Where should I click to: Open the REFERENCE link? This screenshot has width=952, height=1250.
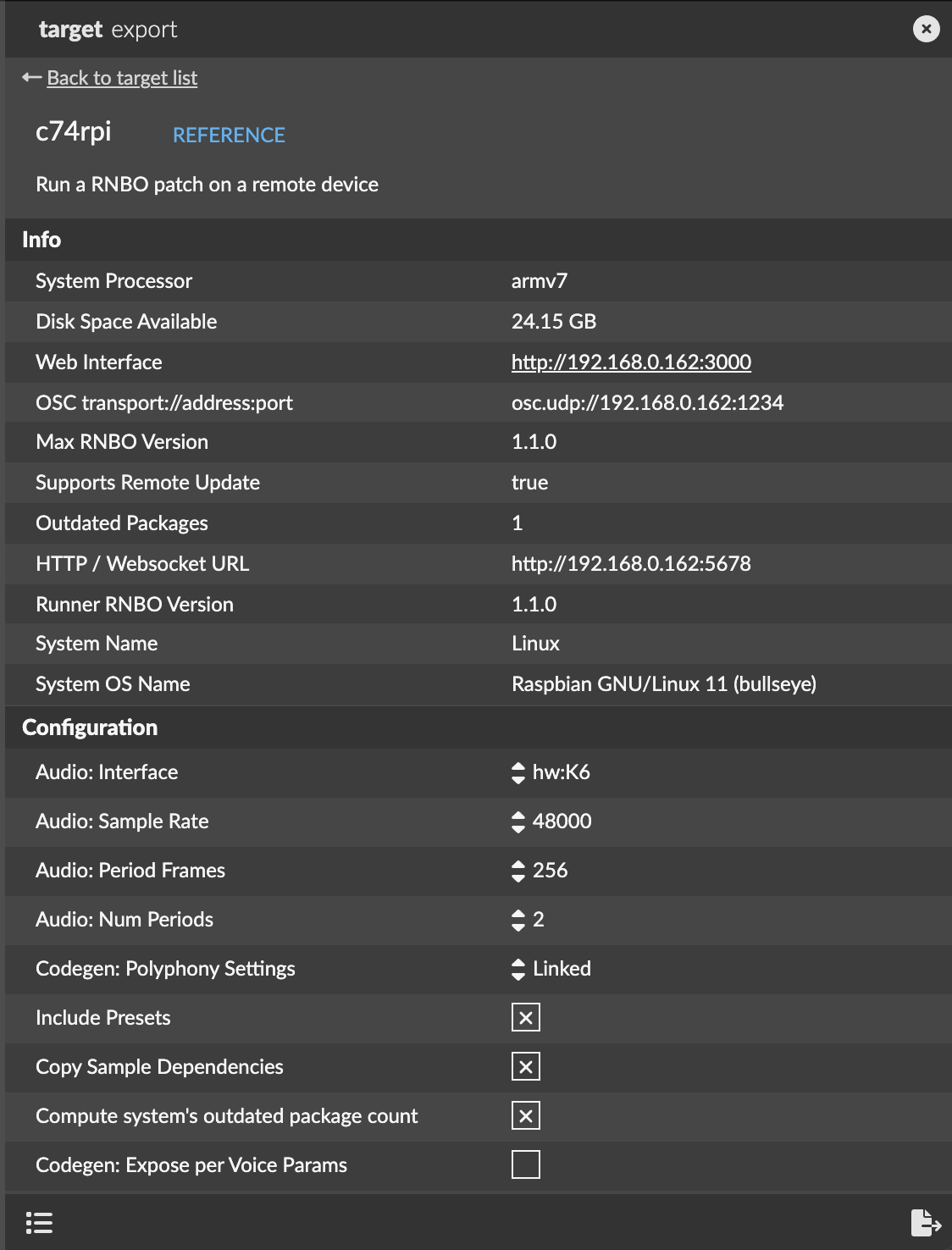tap(229, 136)
